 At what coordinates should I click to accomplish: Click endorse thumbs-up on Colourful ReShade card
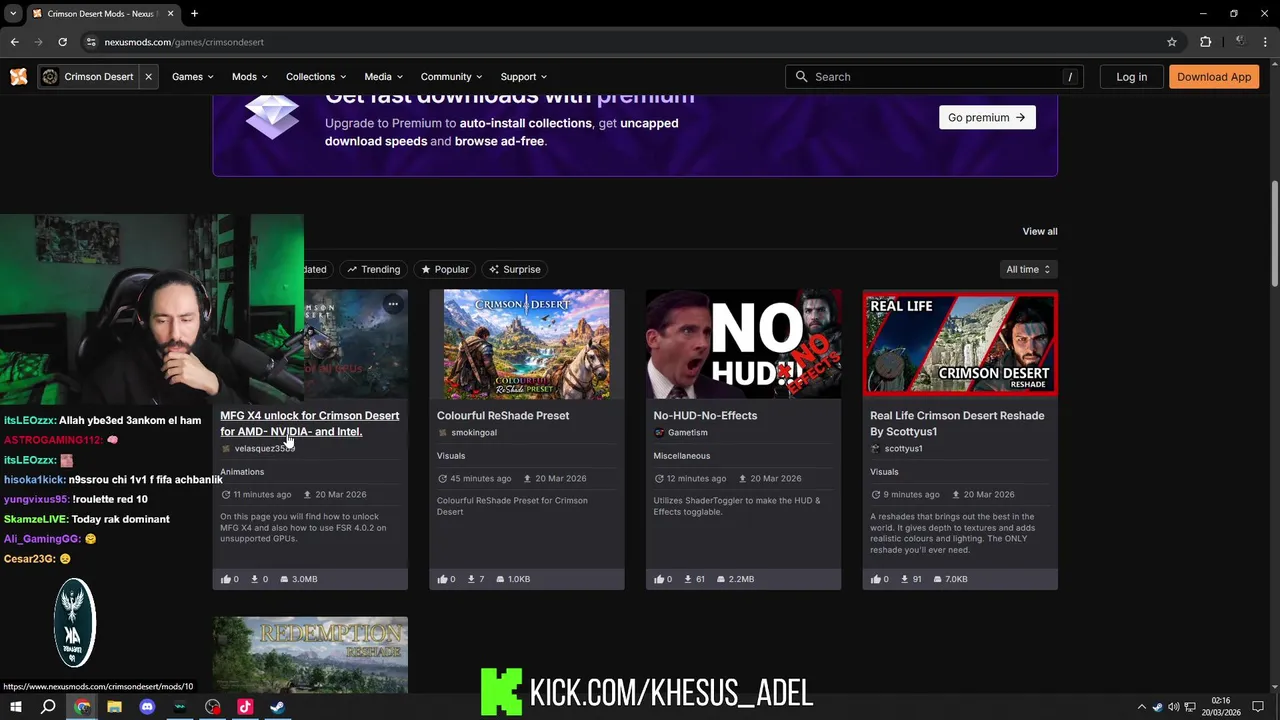point(442,579)
